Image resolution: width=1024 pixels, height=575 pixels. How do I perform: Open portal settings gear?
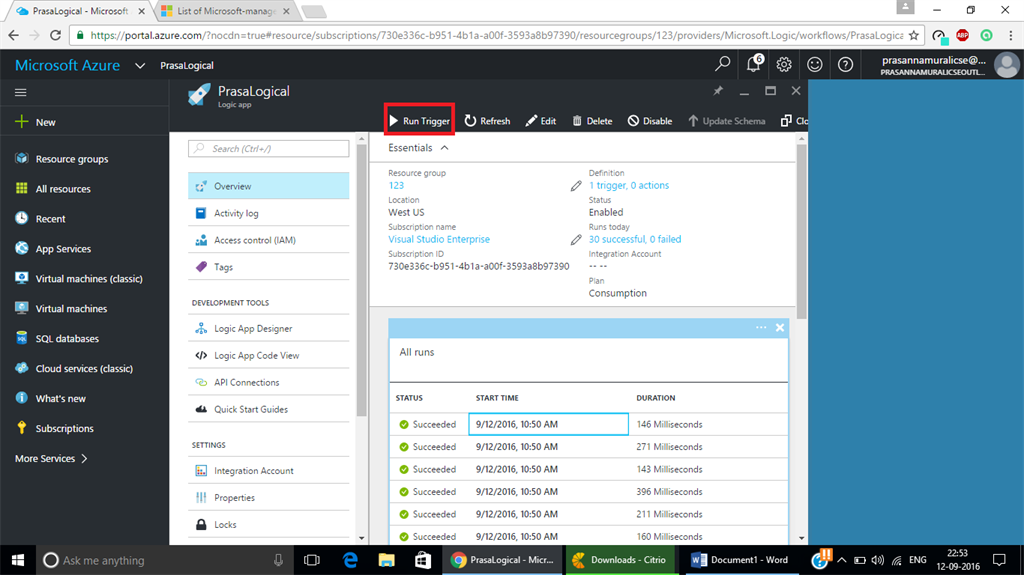tap(784, 64)
